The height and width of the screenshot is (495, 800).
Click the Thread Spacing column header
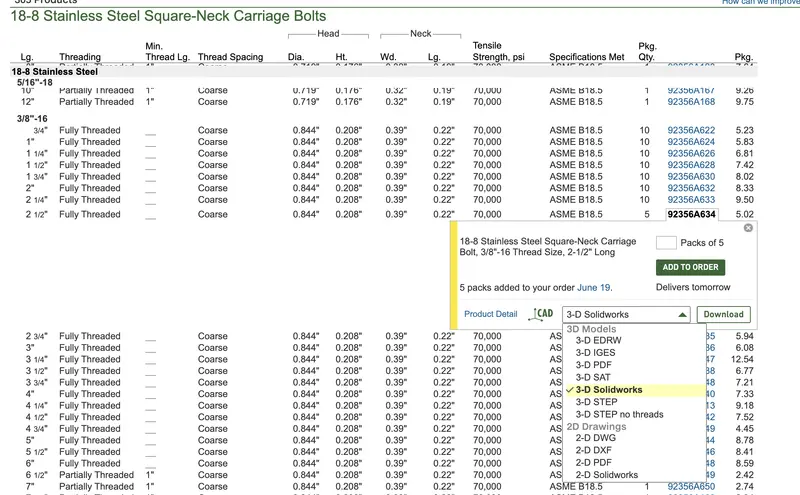pyautogui.click(x=230, y=57)
